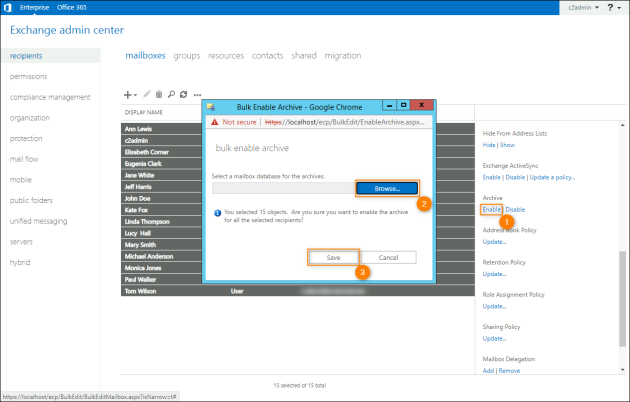Sort by DISPLAY NAME column header
This screenshot has width=630, height=402.
144,112
